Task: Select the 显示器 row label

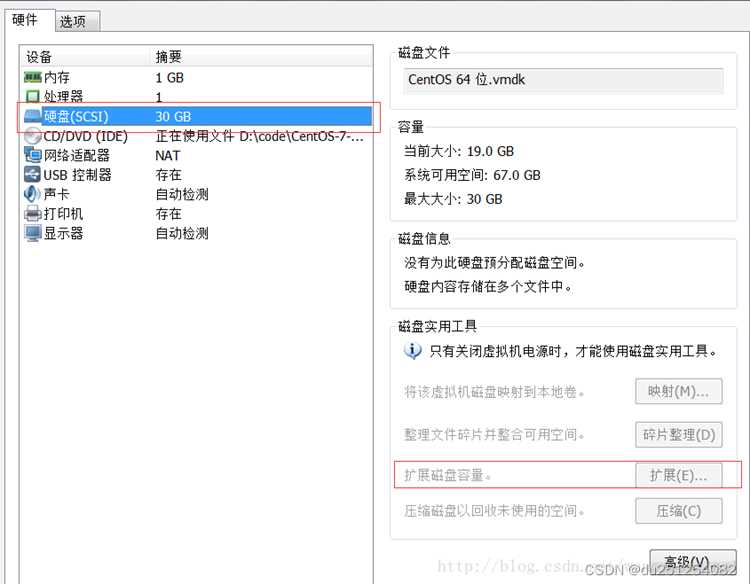Action: (x=63, y=233)
